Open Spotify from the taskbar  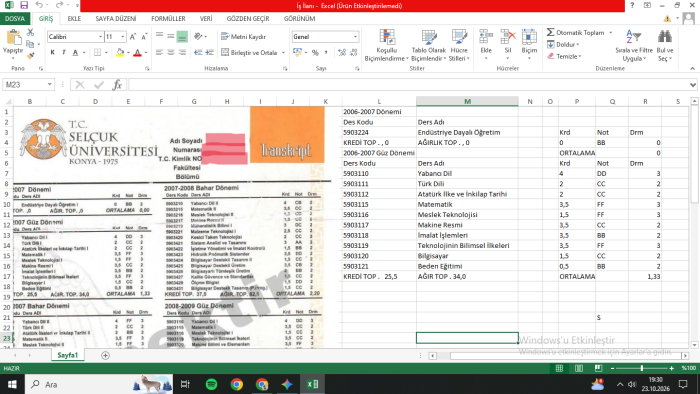coord(212,384)
